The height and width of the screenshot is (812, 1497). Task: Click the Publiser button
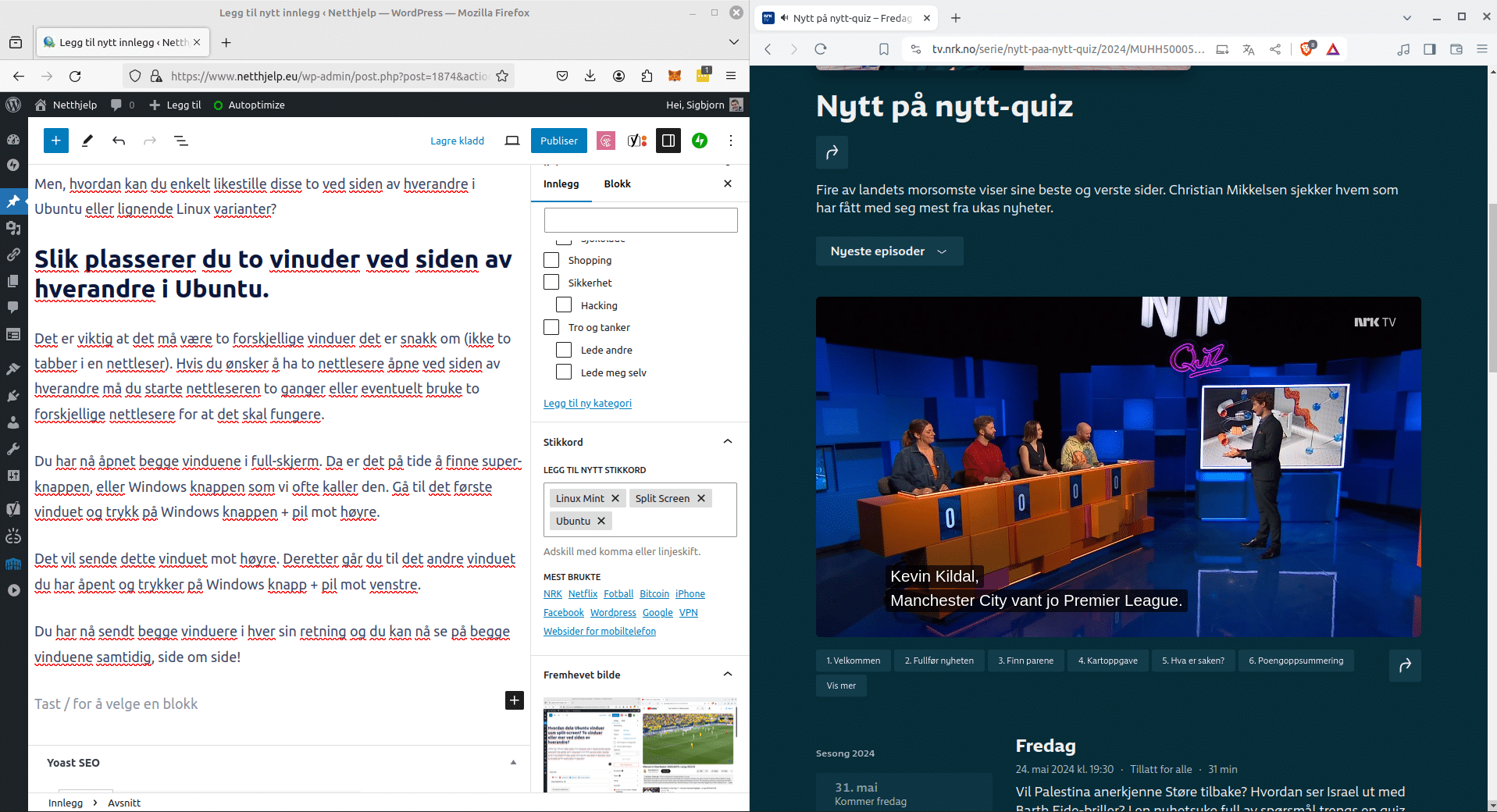(559, 141)
